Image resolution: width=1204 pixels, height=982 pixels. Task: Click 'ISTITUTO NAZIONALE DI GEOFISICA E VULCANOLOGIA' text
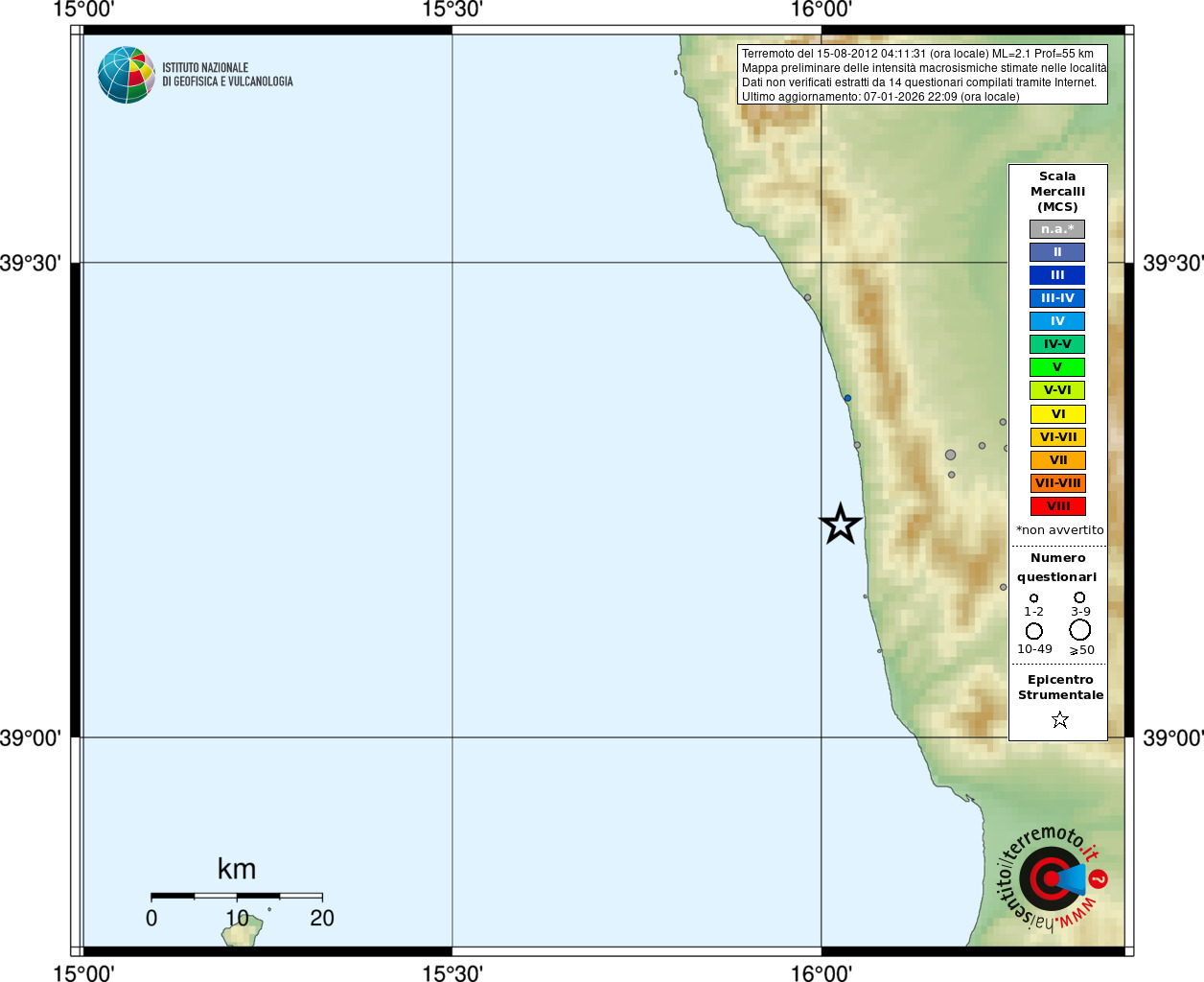tap(227, 75)
